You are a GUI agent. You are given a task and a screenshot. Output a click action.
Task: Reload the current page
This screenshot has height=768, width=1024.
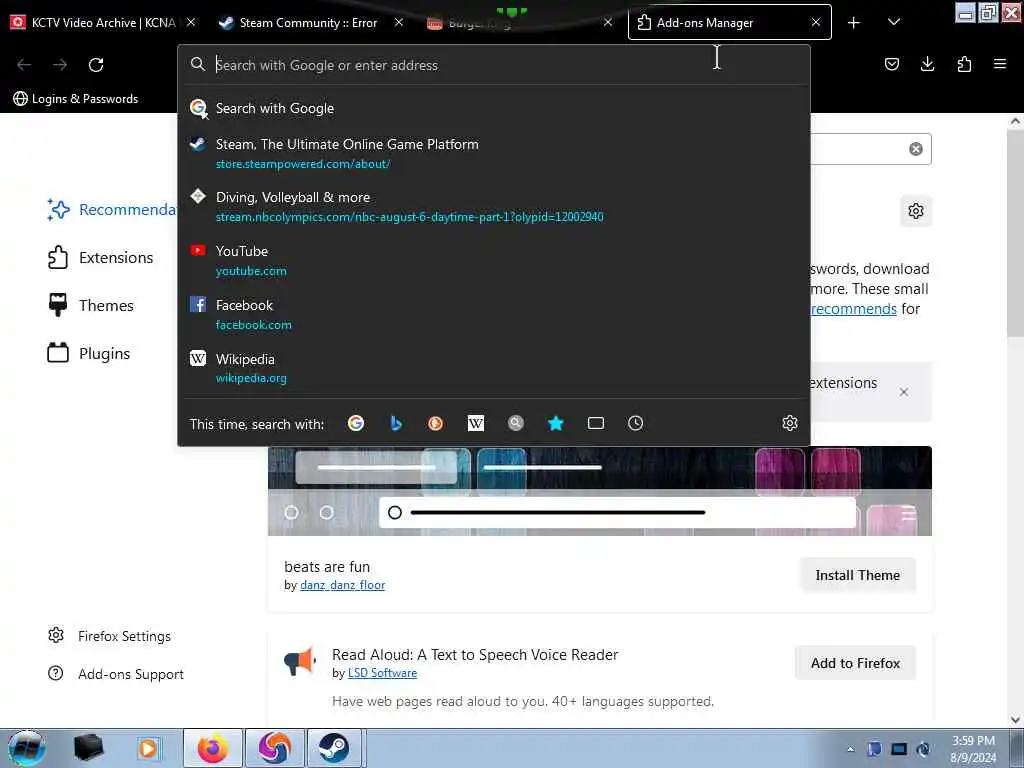click(x=96, y=65)
